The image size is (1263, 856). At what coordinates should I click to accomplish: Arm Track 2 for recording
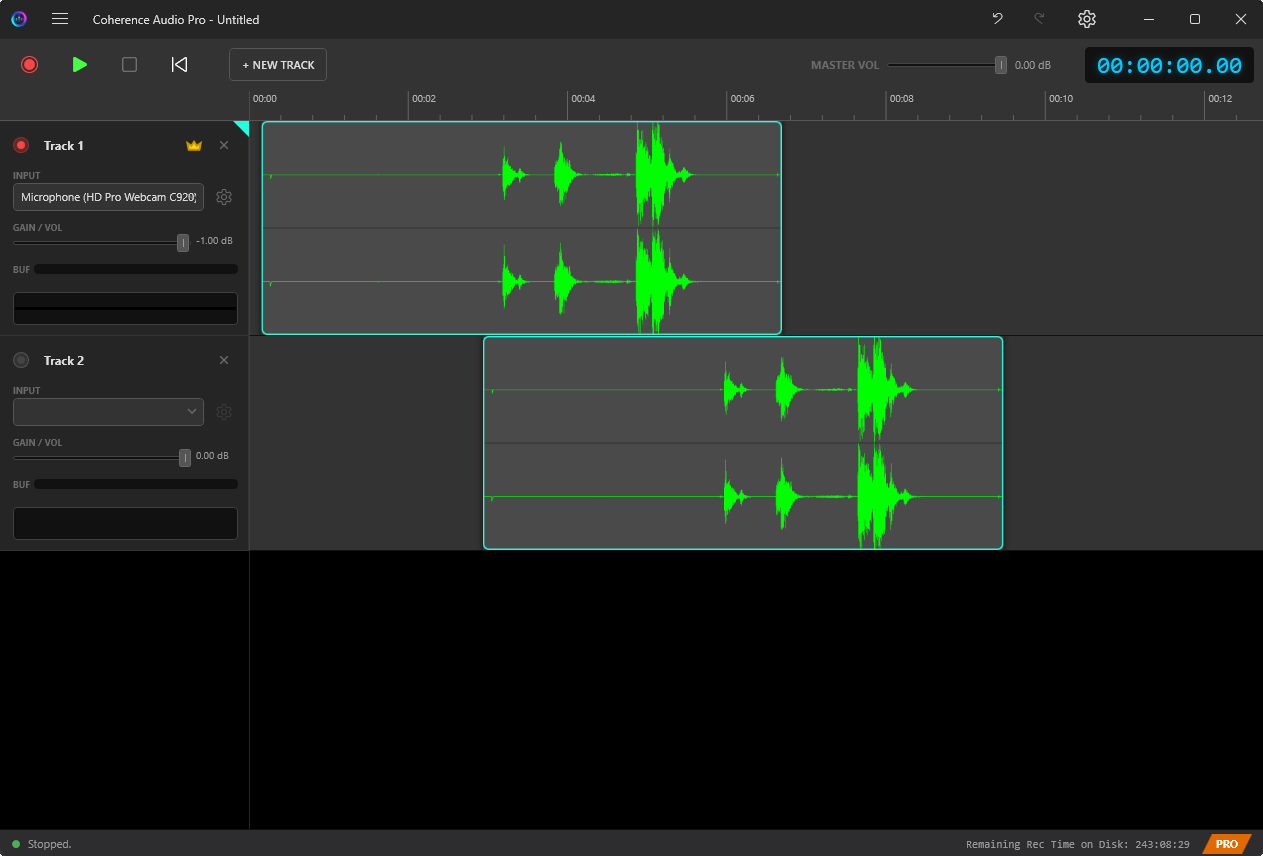point(21,361)
